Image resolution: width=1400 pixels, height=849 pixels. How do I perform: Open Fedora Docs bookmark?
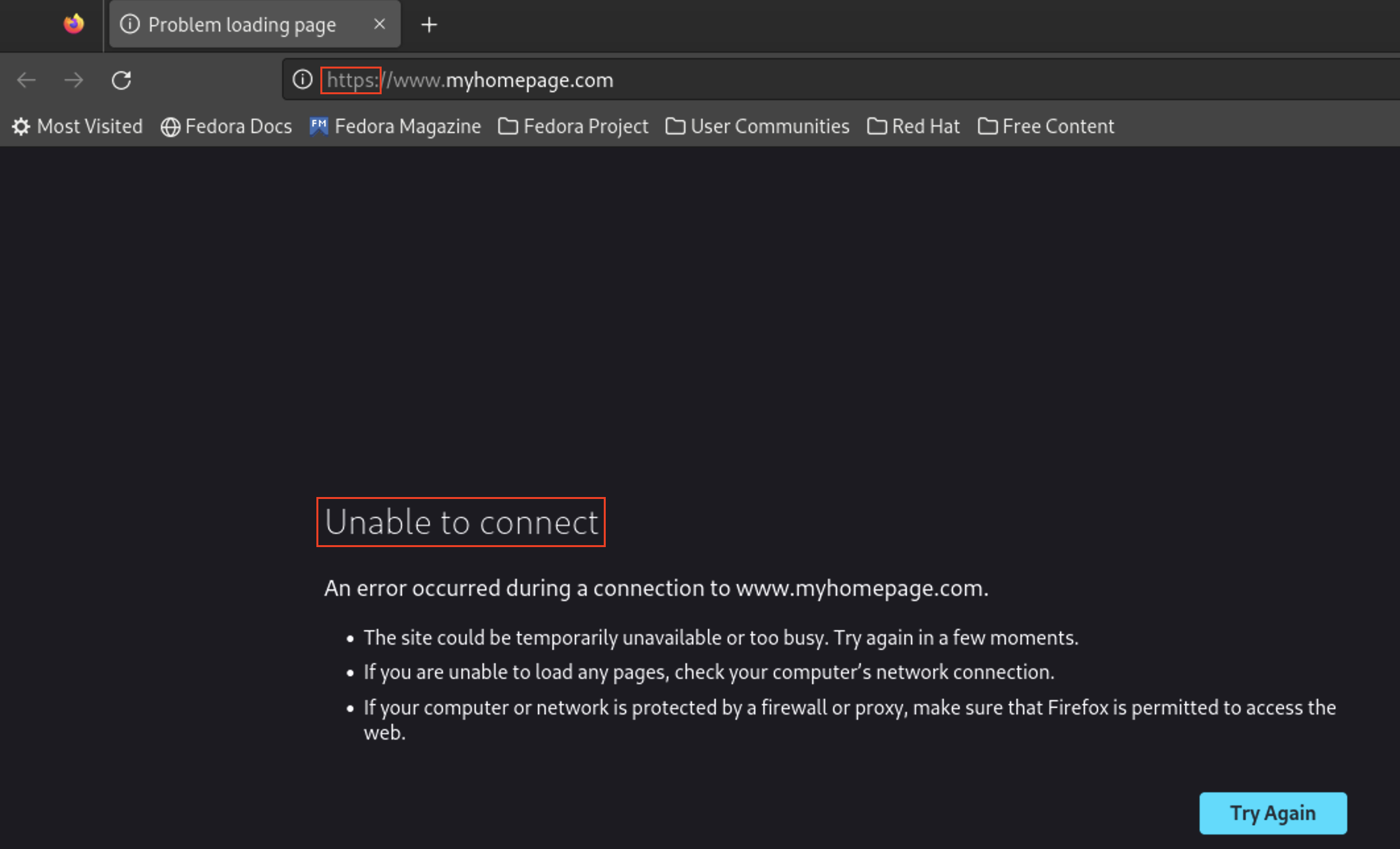click(x=227, y=127)
